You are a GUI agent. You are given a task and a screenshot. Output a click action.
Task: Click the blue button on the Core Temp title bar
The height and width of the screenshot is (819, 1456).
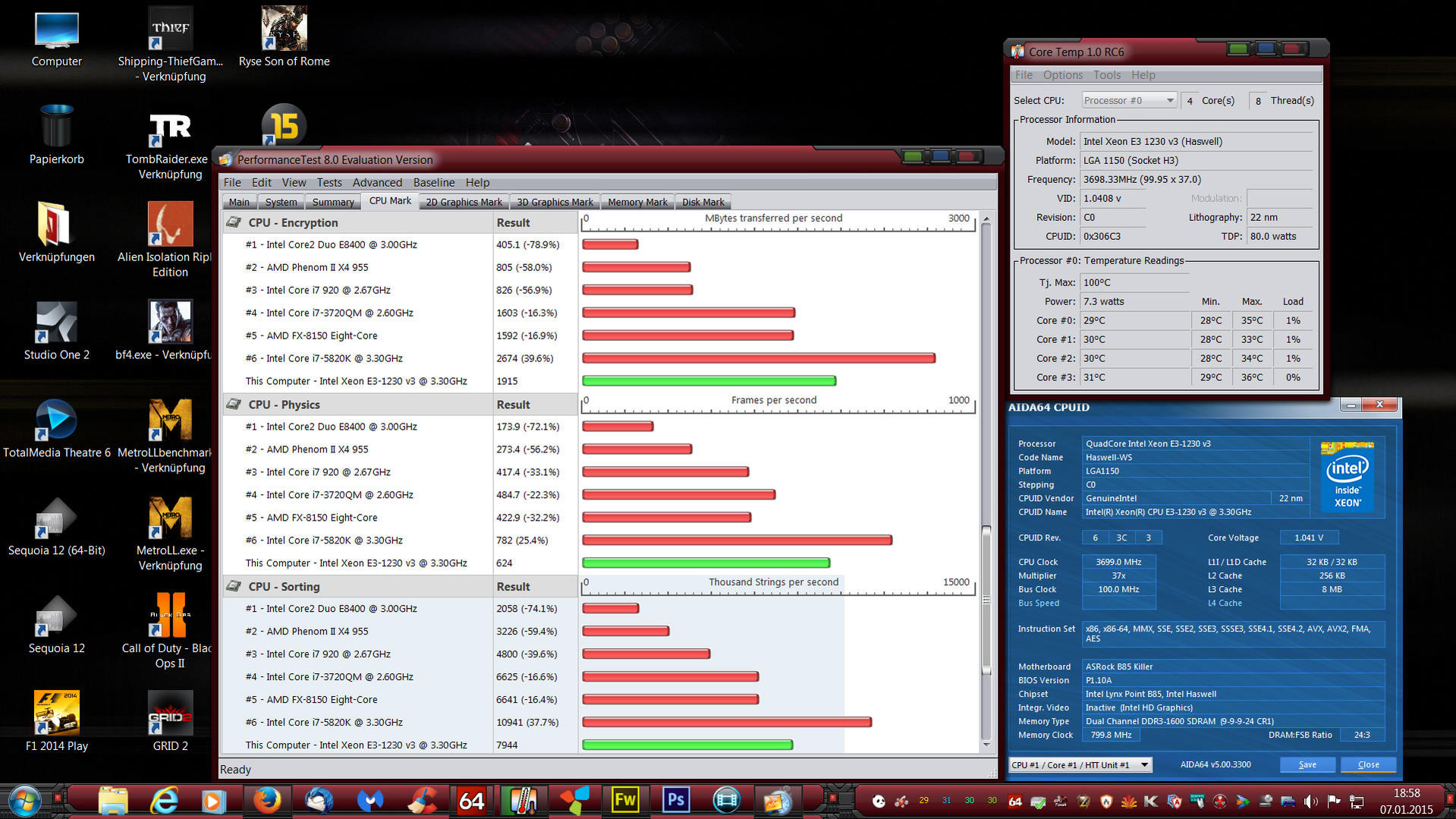tap(1265, 49)
